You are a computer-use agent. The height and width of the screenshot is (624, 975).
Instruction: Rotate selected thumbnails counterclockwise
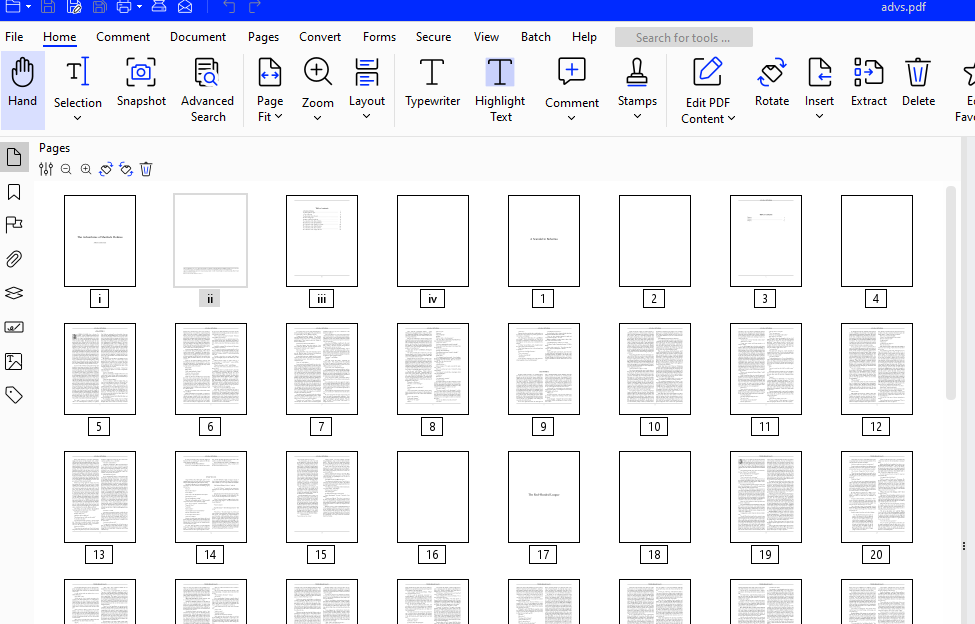tap(106, 169)
